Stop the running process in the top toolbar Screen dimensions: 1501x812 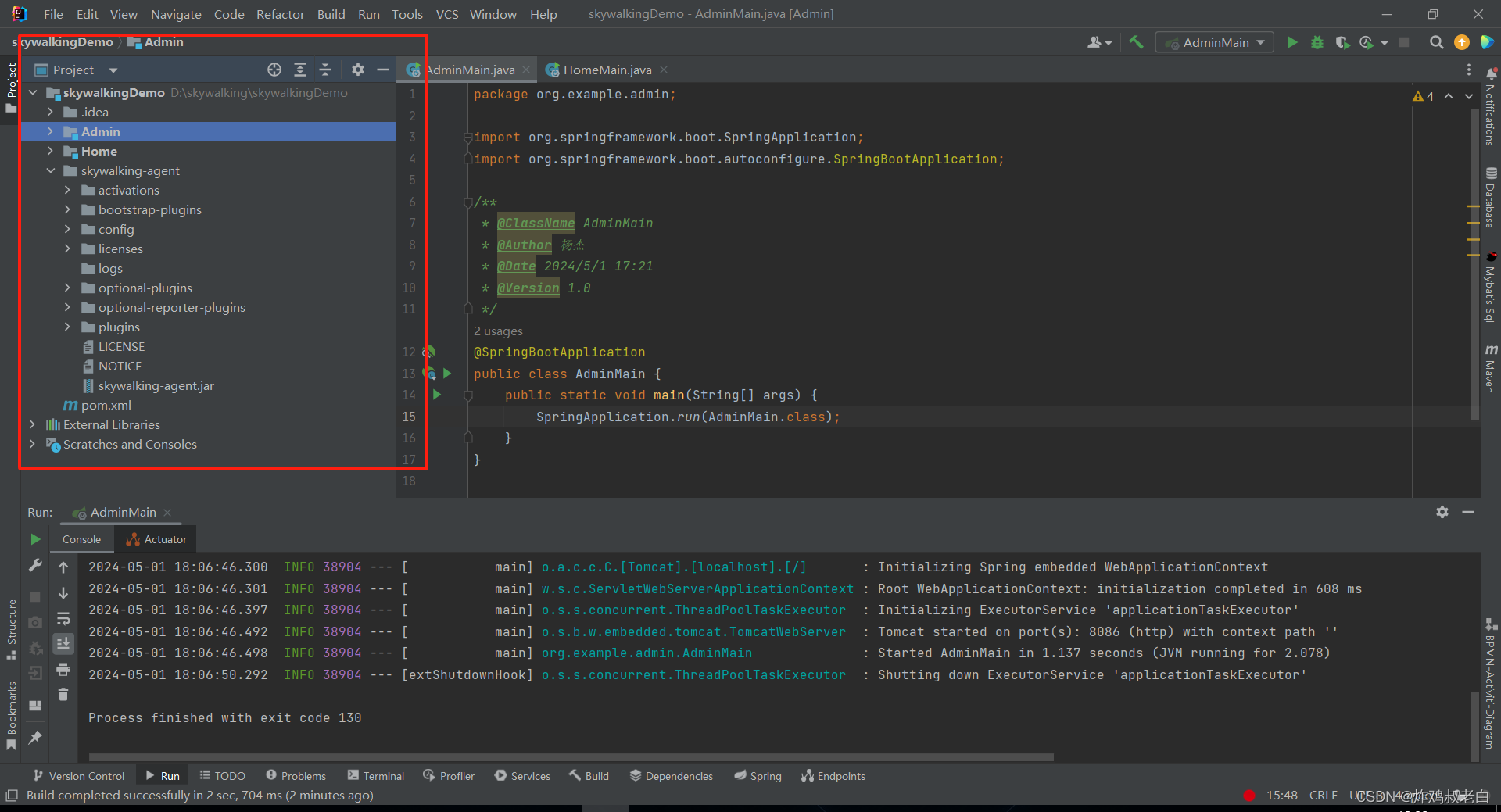1404,42
